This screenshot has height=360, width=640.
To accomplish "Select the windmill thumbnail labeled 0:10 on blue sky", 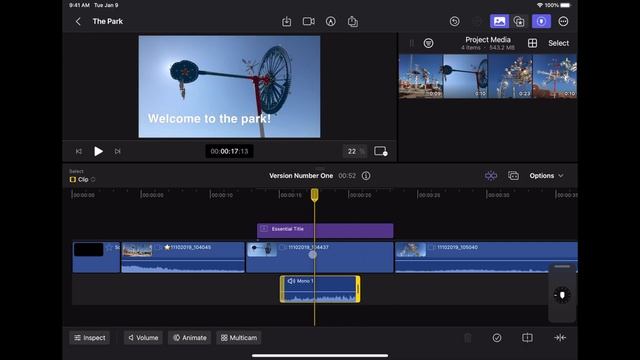I will (465, 76).
